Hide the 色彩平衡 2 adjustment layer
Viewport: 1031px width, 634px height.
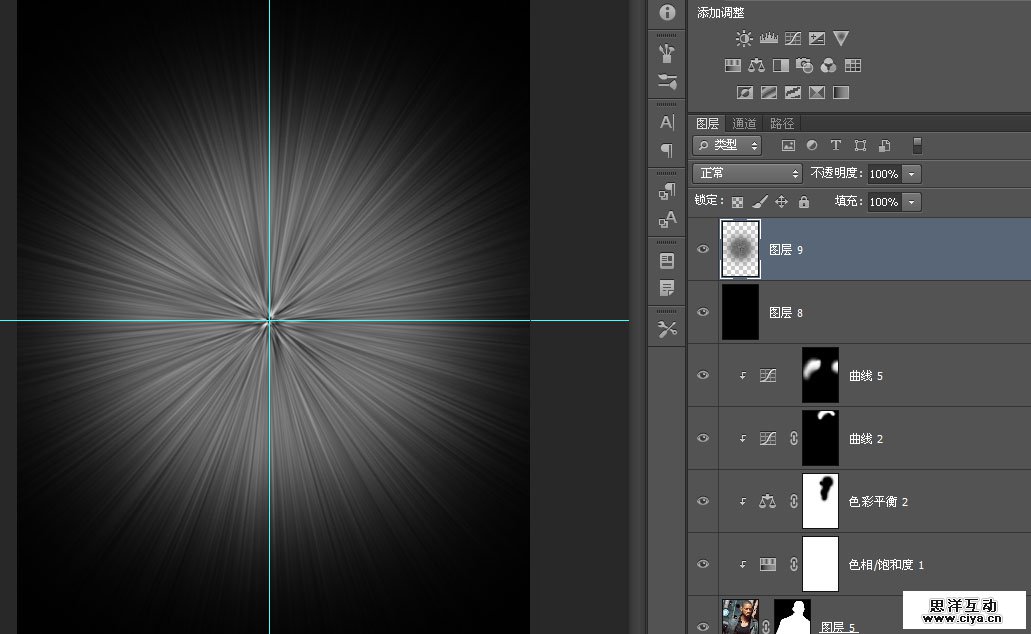[703, 502]
